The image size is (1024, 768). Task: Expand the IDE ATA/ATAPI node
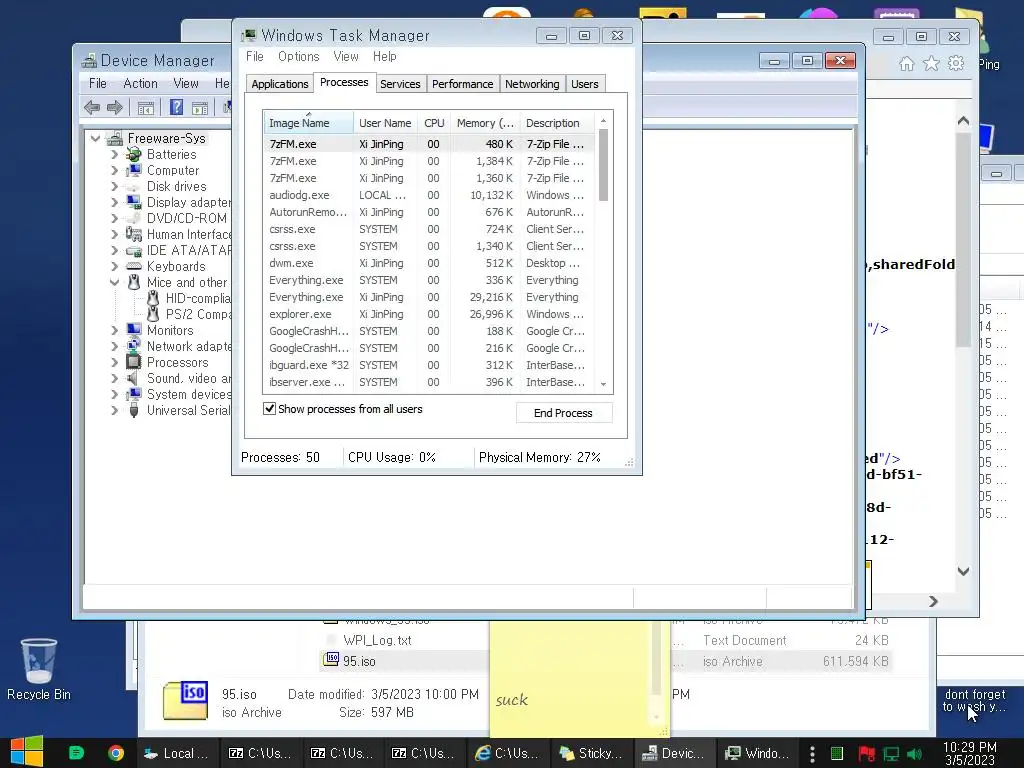pyautogui.click(x=115, y=251)
